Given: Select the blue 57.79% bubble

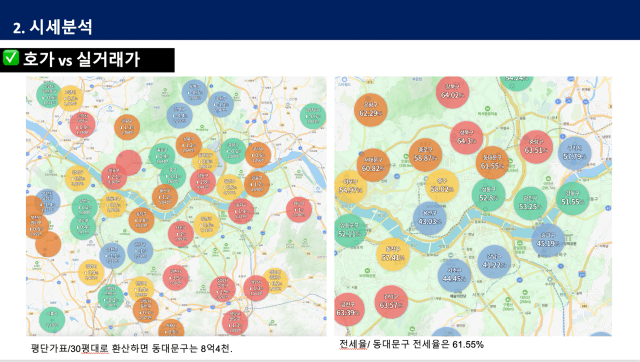Looking at the screenshot, I should click(x=575, y=153).
